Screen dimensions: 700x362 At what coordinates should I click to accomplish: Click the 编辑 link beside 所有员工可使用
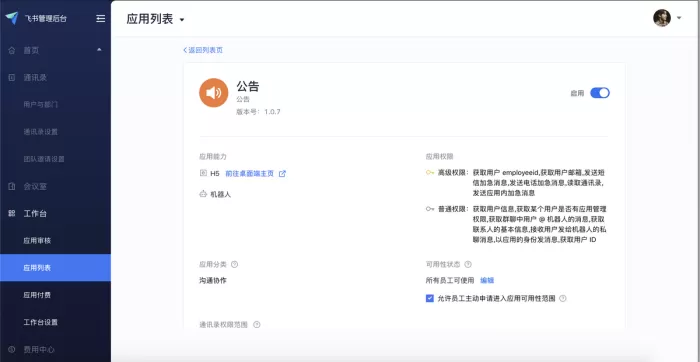coord(487,280)
